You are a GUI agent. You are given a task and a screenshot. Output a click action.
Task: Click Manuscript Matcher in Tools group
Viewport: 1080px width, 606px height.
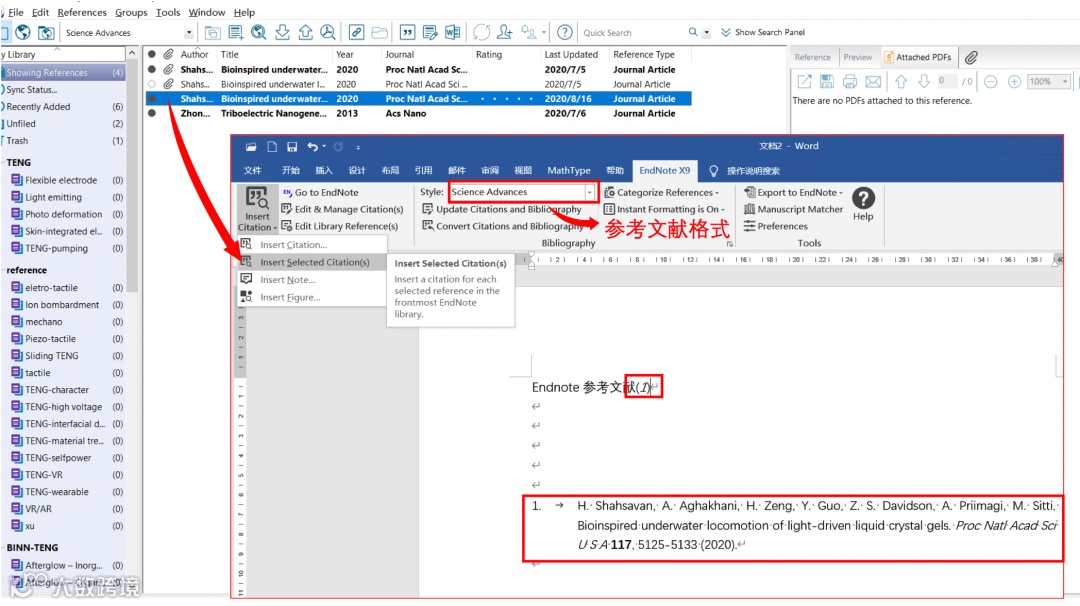click(x=793, y=209)
